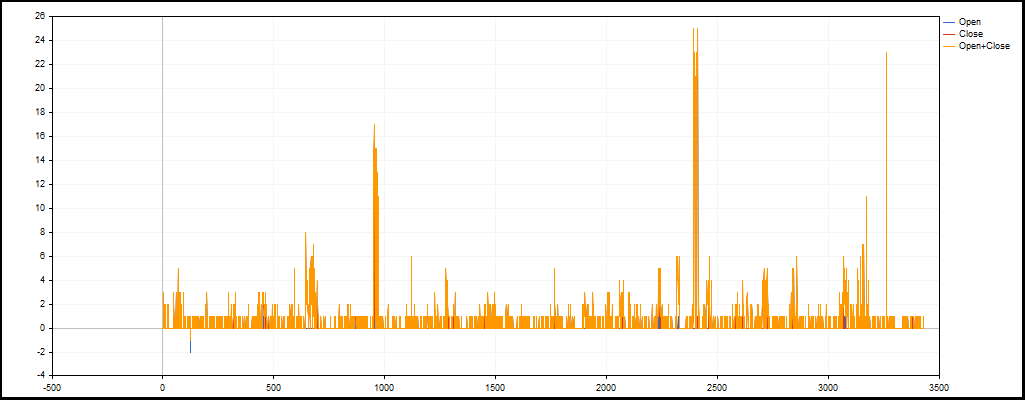
Task: Click the isolated orange spike reaching 23
Action: click(886, 190)
